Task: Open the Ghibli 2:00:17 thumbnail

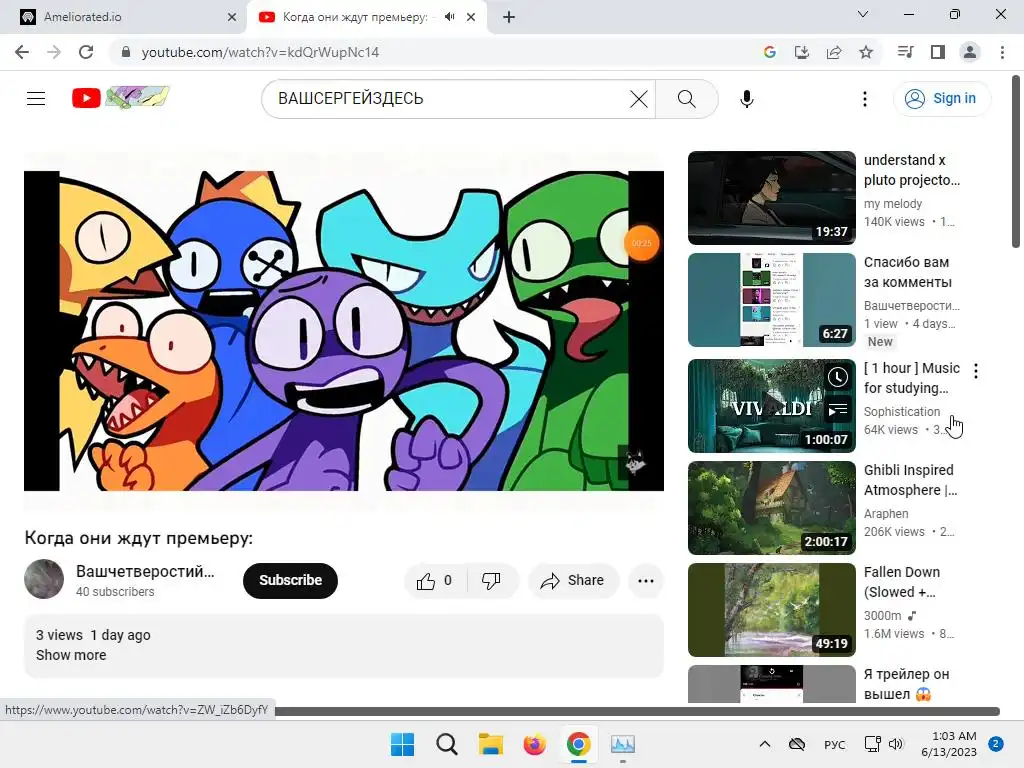Action: (x=771, y=507)
